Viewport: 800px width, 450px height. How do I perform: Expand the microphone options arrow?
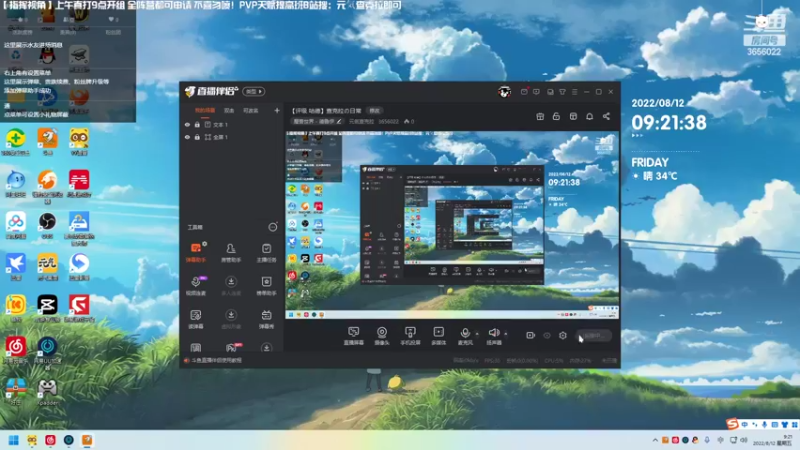coord(477,334)
